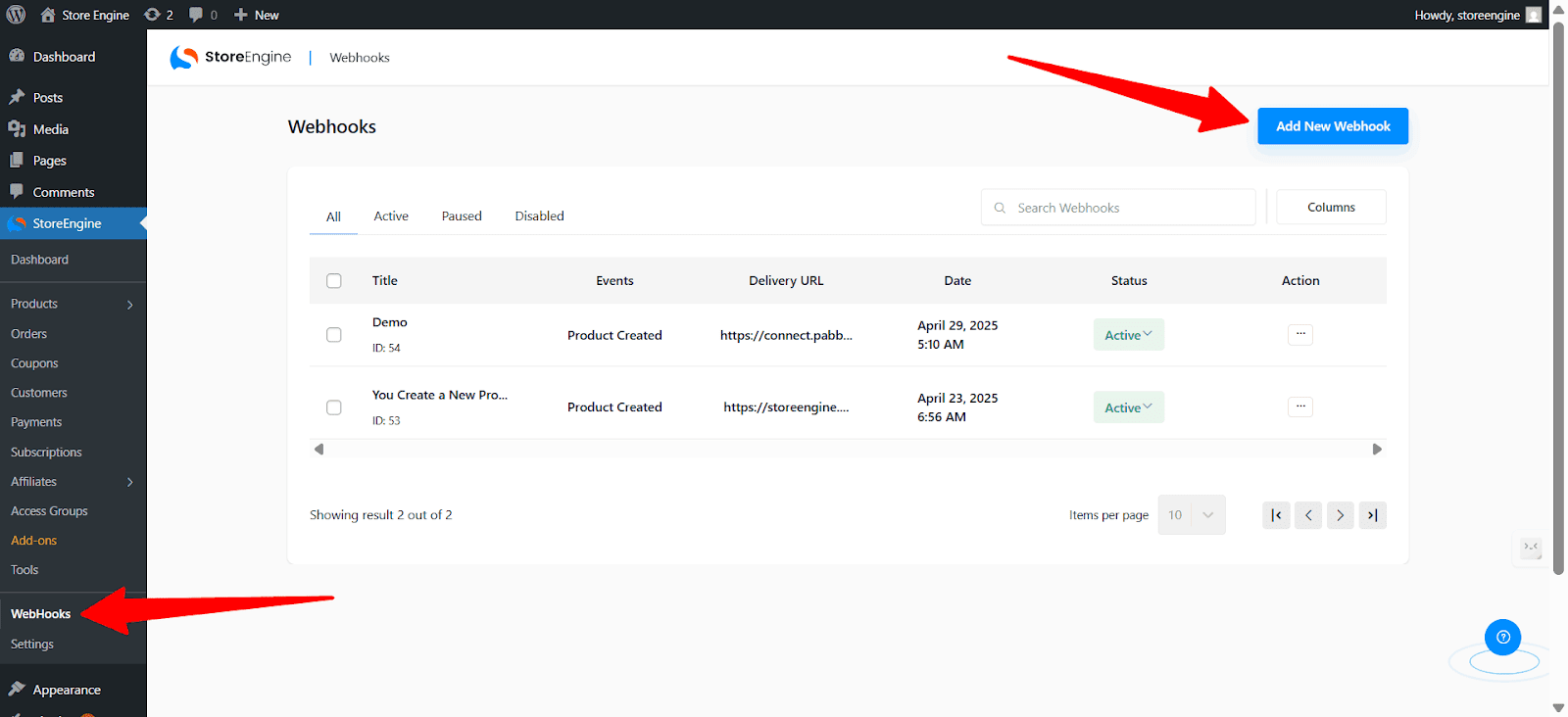Click the updates icon showing 2

coord(152,15)
